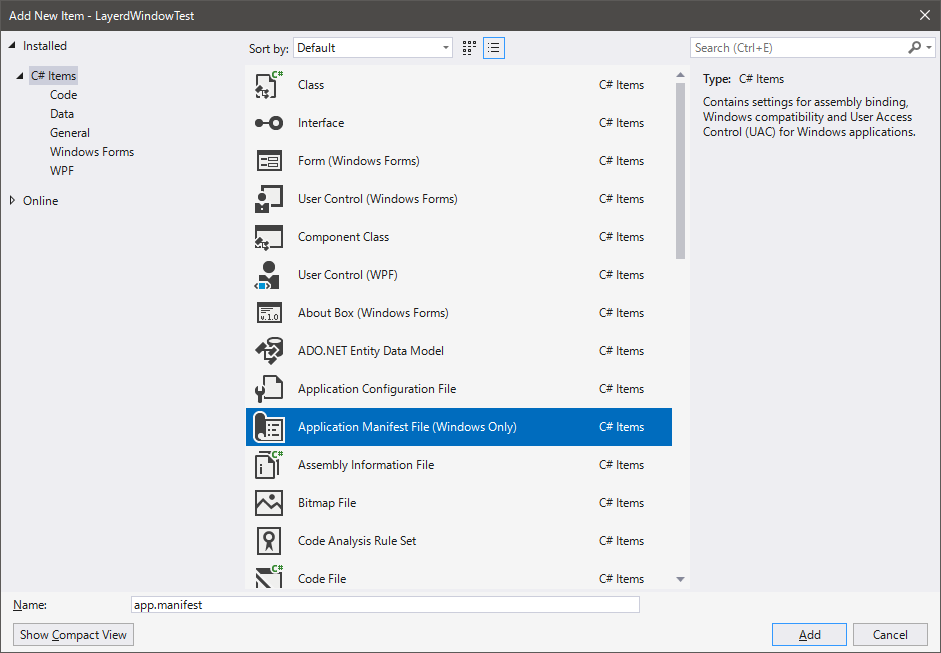Click the template list scrollbar thumb

click(680, 171)
